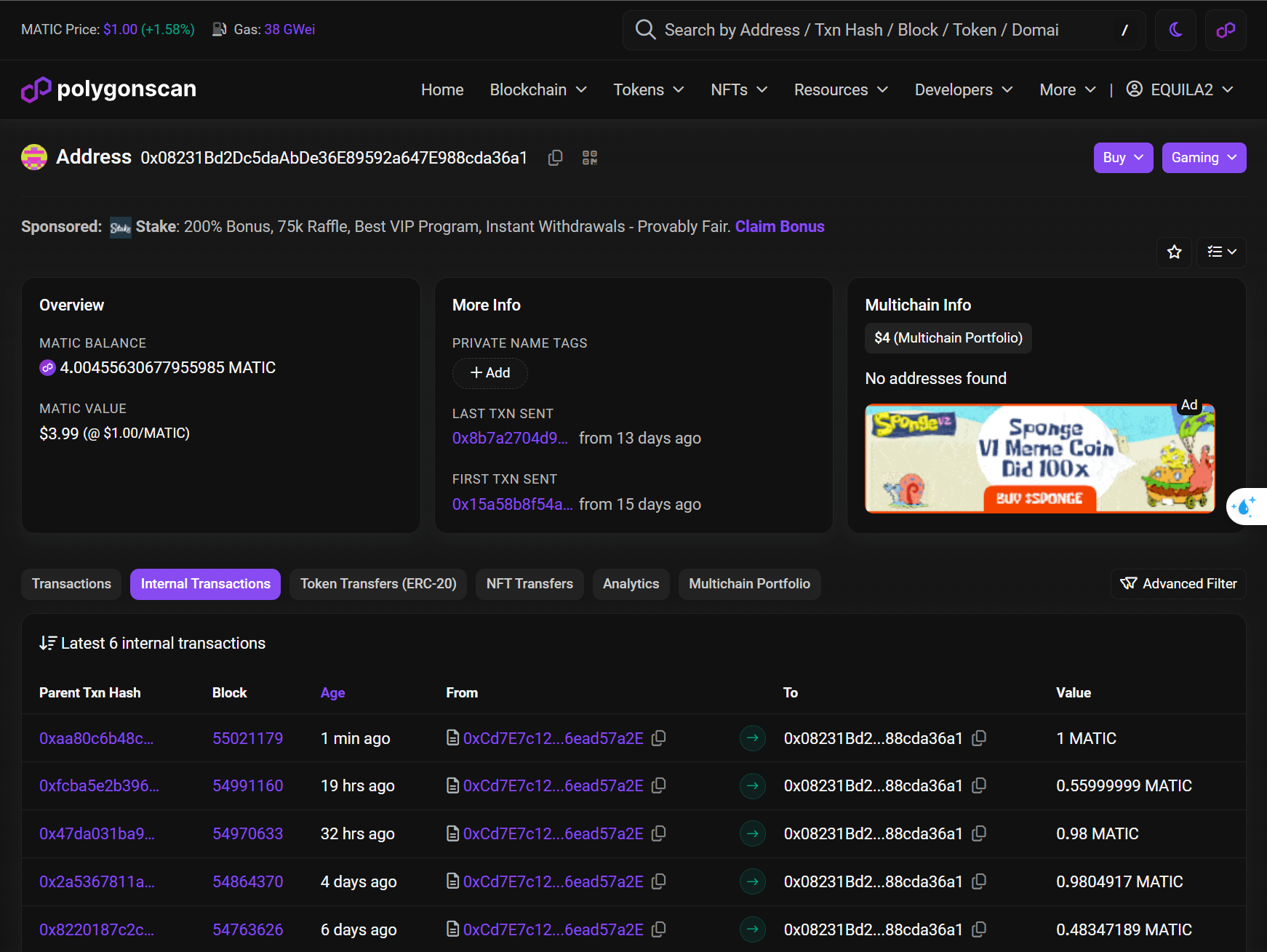Copy From address in the 1 min ago row

(659, 738)
